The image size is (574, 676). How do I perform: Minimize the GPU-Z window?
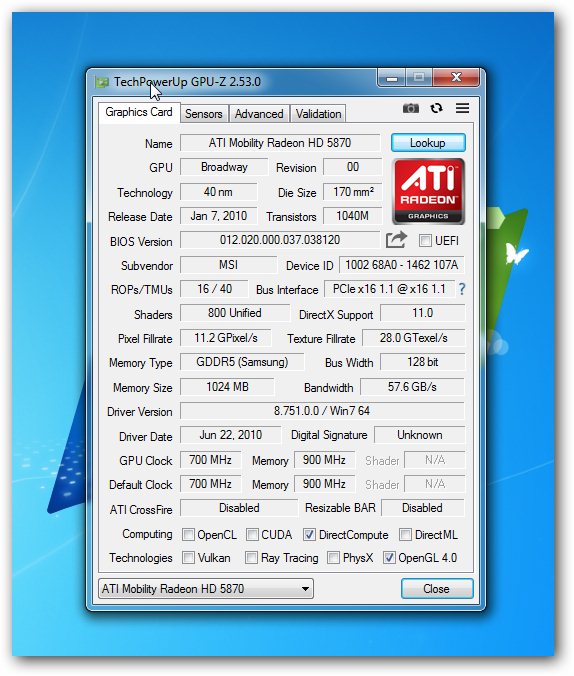pos(392,78)
